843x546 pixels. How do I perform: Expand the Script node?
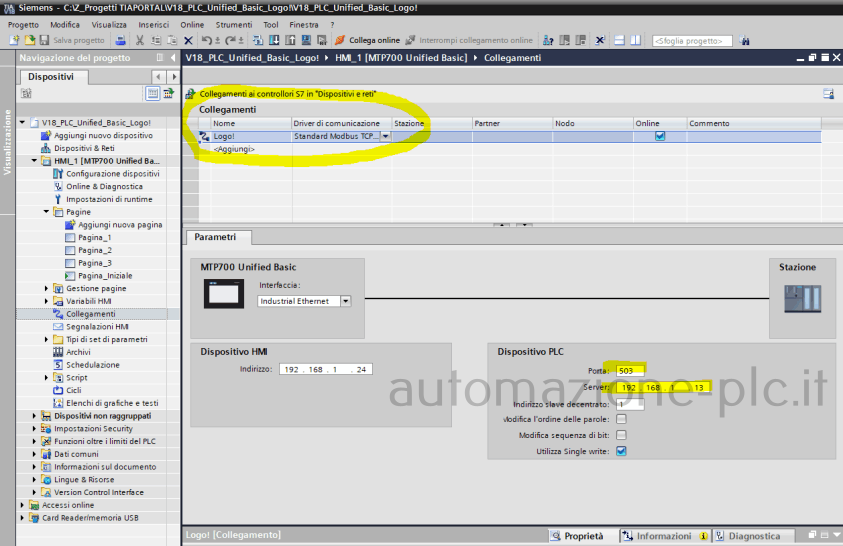click(46, 378)
